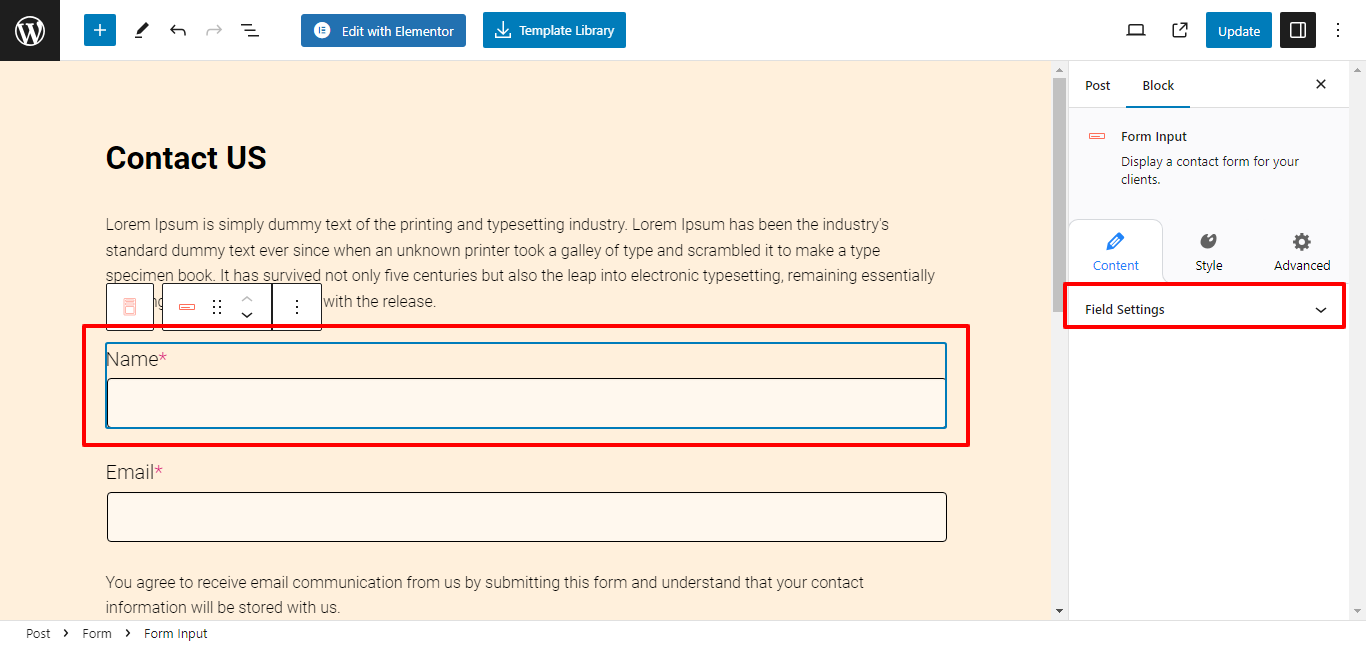Open the block inserter plus button

click(100, 30)
